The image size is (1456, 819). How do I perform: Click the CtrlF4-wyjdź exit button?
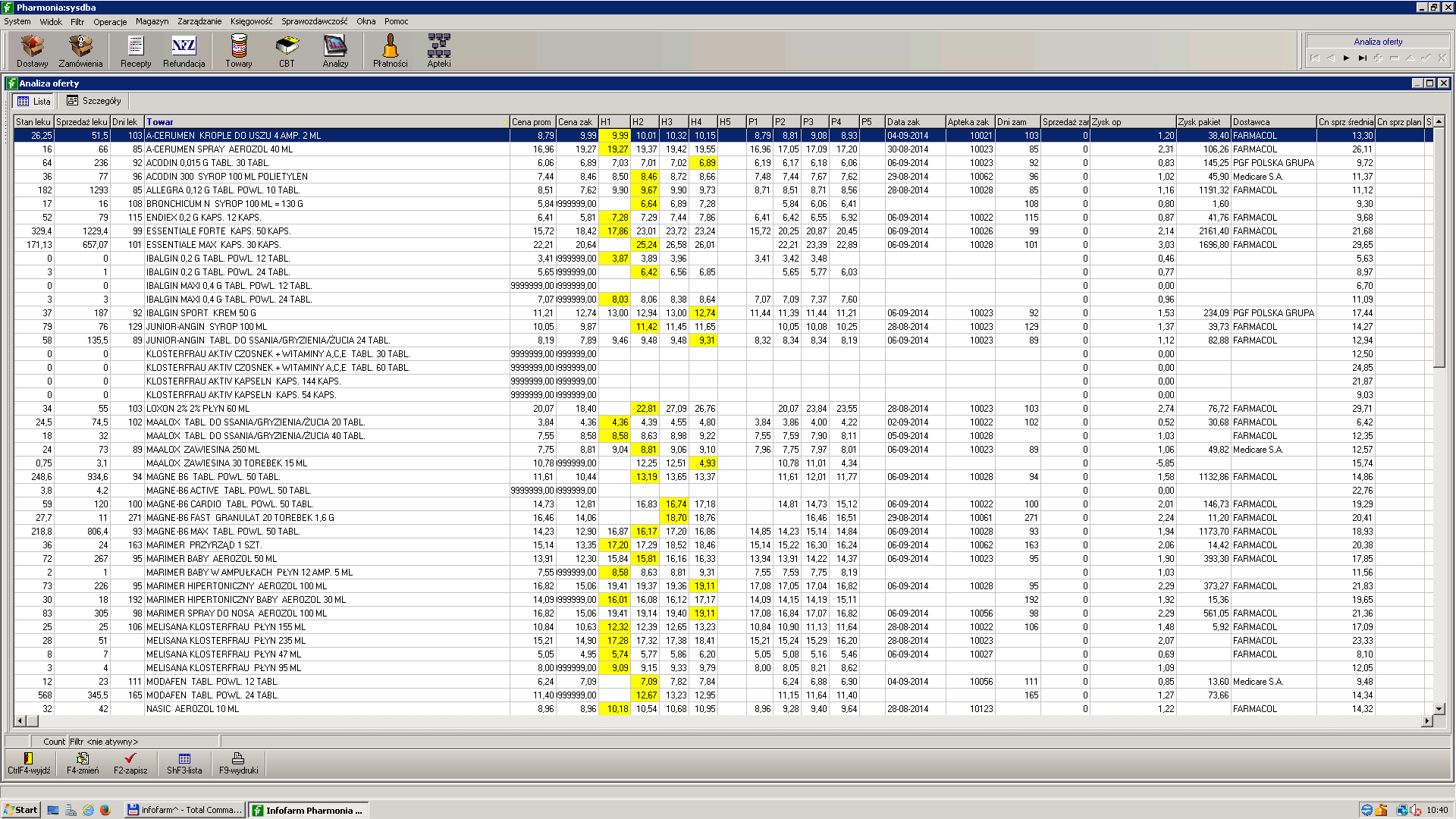tap(29, 763)
